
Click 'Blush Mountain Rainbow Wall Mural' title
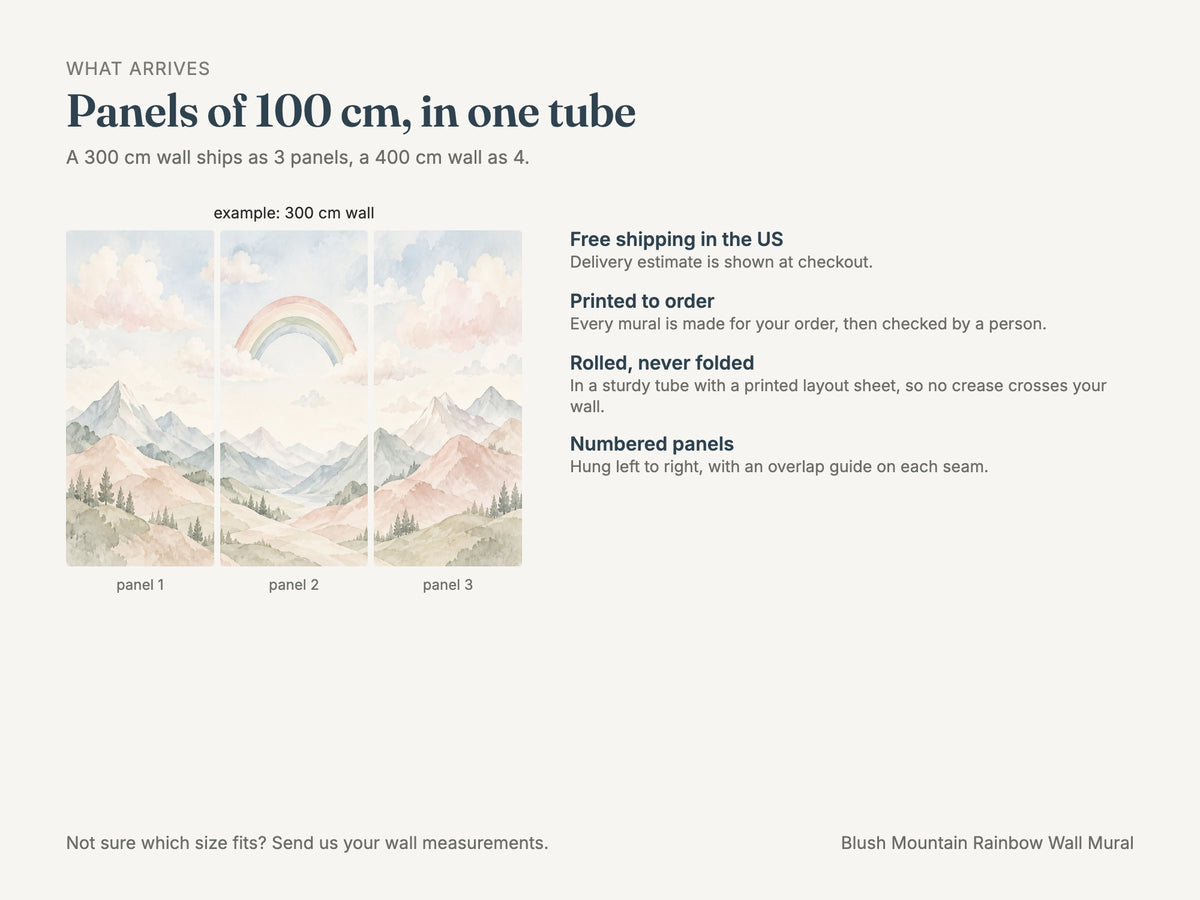(987, 843)
